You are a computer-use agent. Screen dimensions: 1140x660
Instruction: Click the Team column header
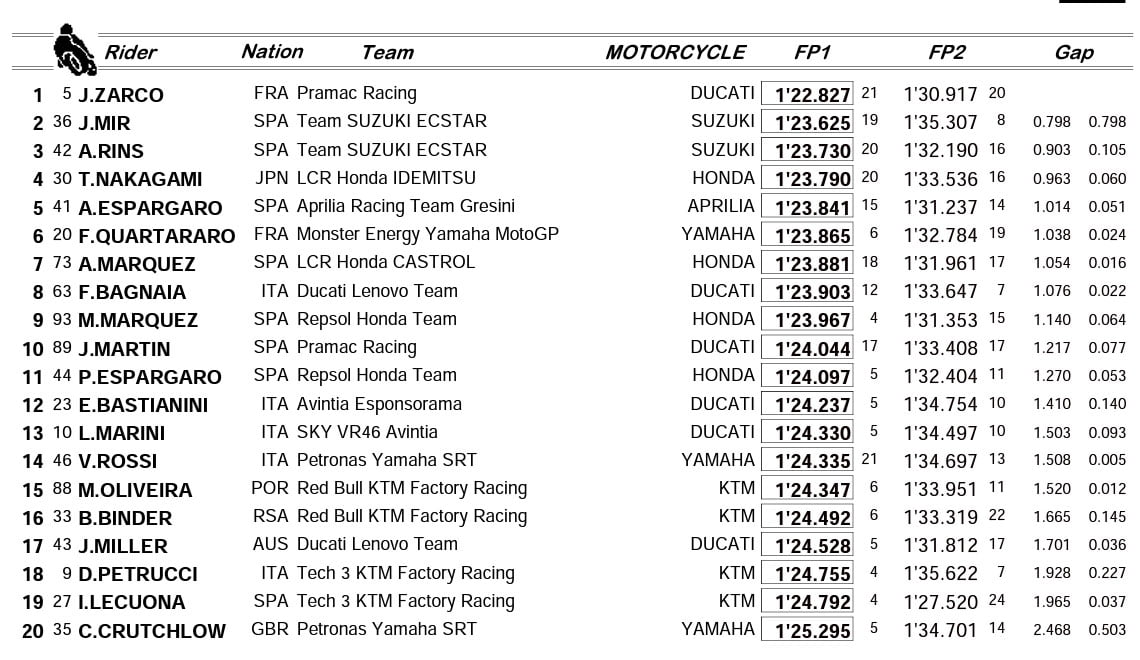pos(387,53)
